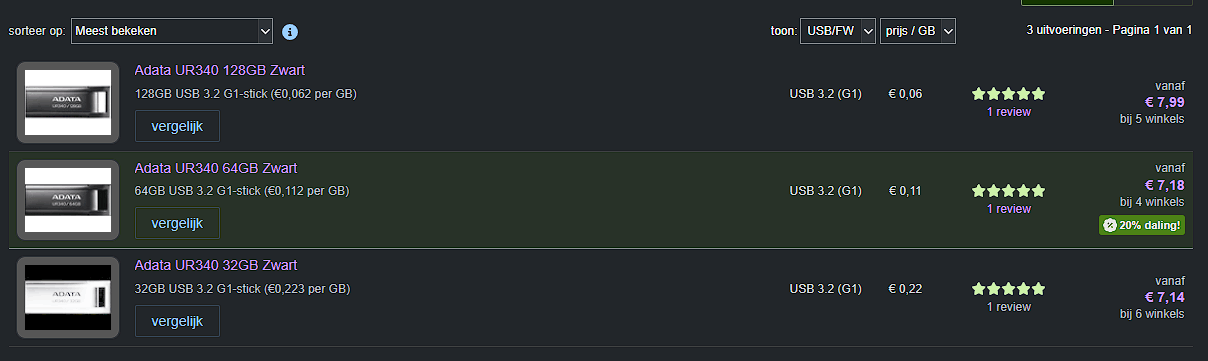
Task: Open the Adata UR340 32GB Zwart link
Action: tap(216, 265)
